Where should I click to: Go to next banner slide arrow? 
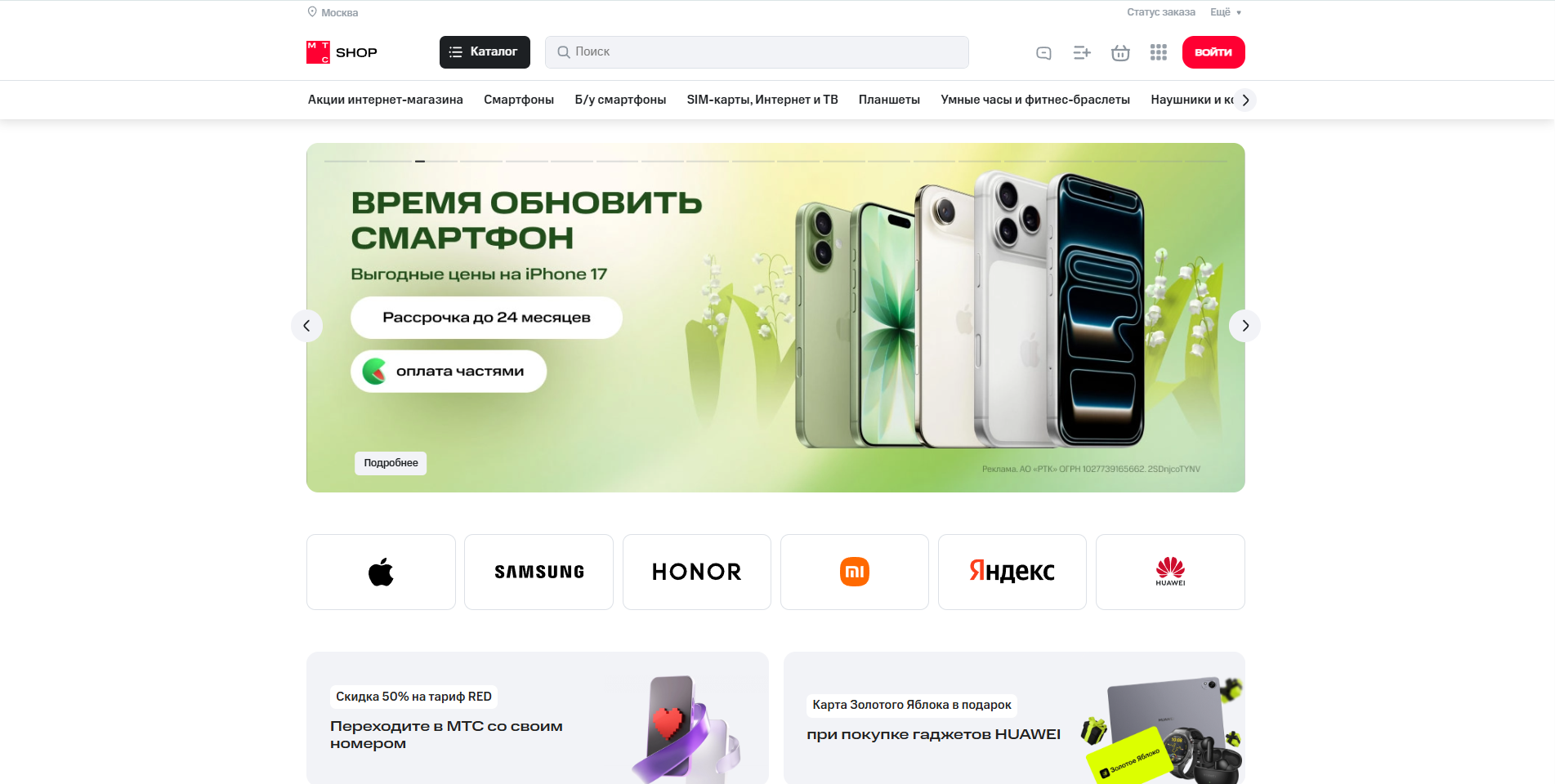[x=1244, y=326]
